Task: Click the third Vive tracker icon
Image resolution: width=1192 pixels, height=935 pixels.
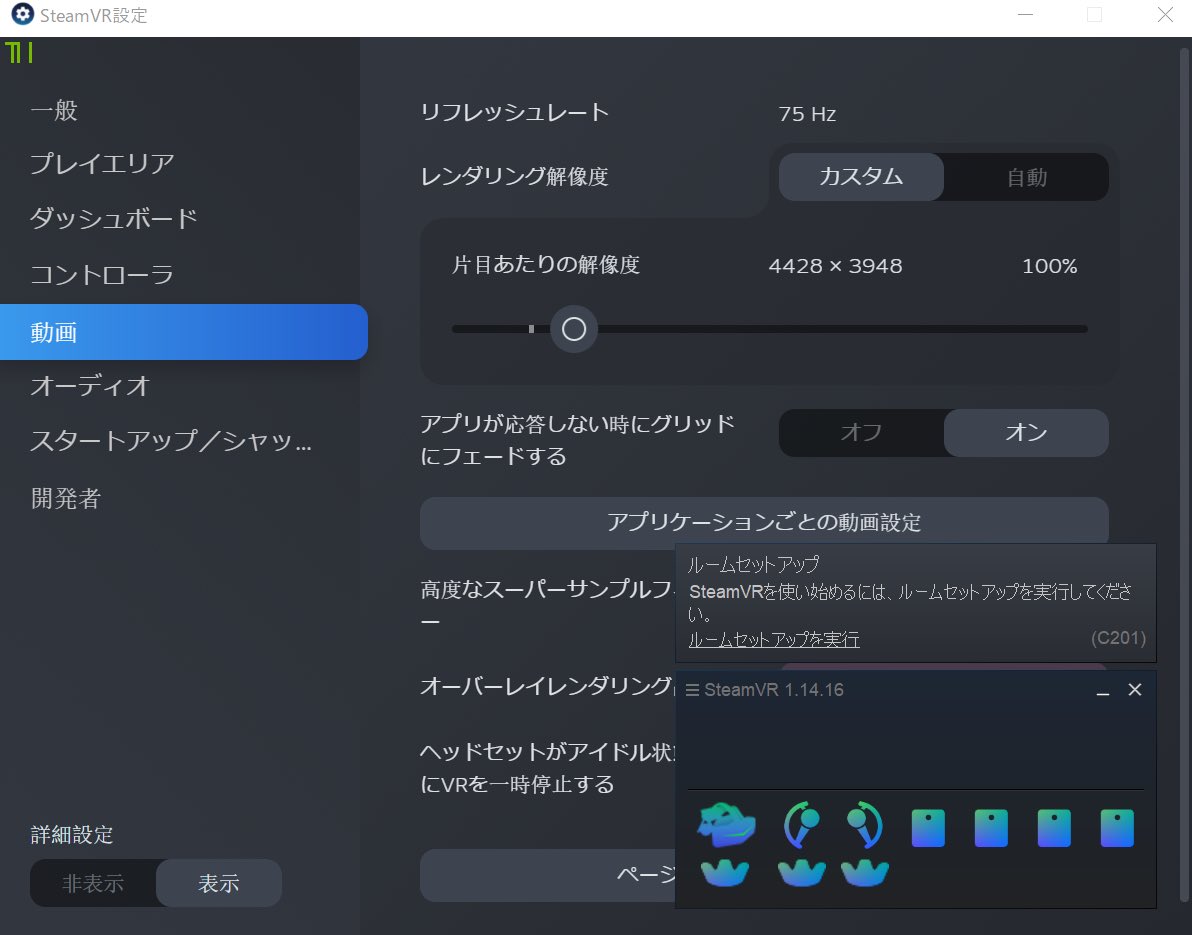Action: pyautogui.click(x=864, y=873)
